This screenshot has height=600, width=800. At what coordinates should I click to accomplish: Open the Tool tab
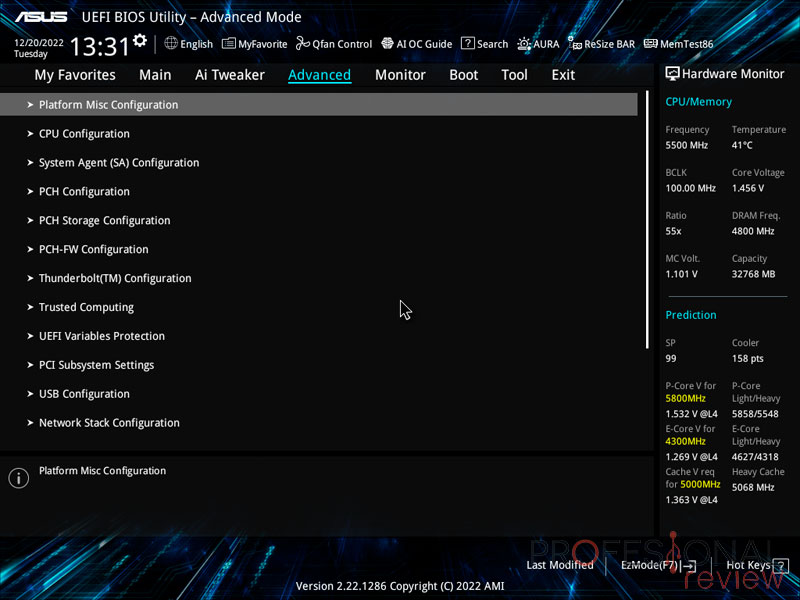coord(514,75)
